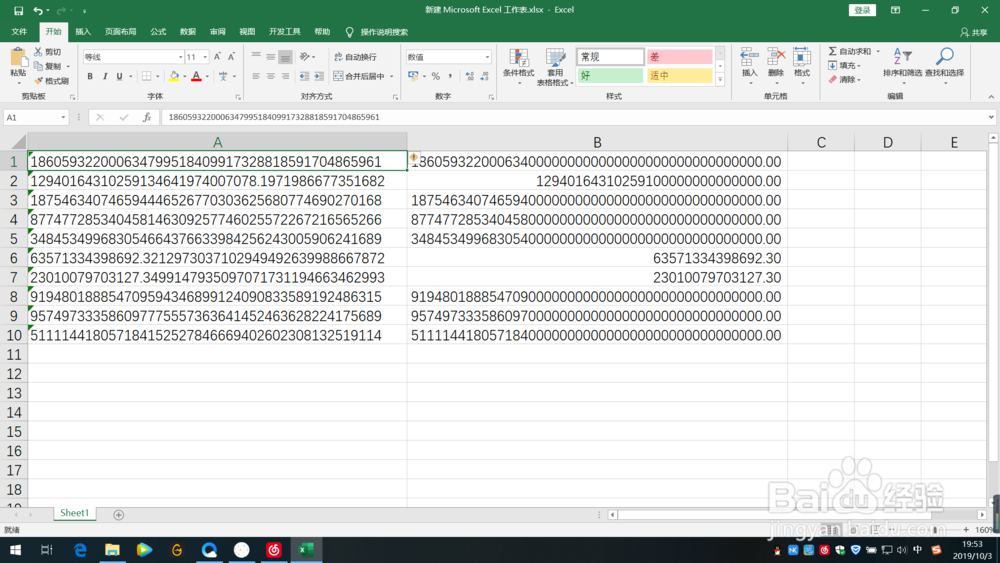Expand the cell styles gallery
Viewport: 1000px width, 563px height.
point(720,80)
